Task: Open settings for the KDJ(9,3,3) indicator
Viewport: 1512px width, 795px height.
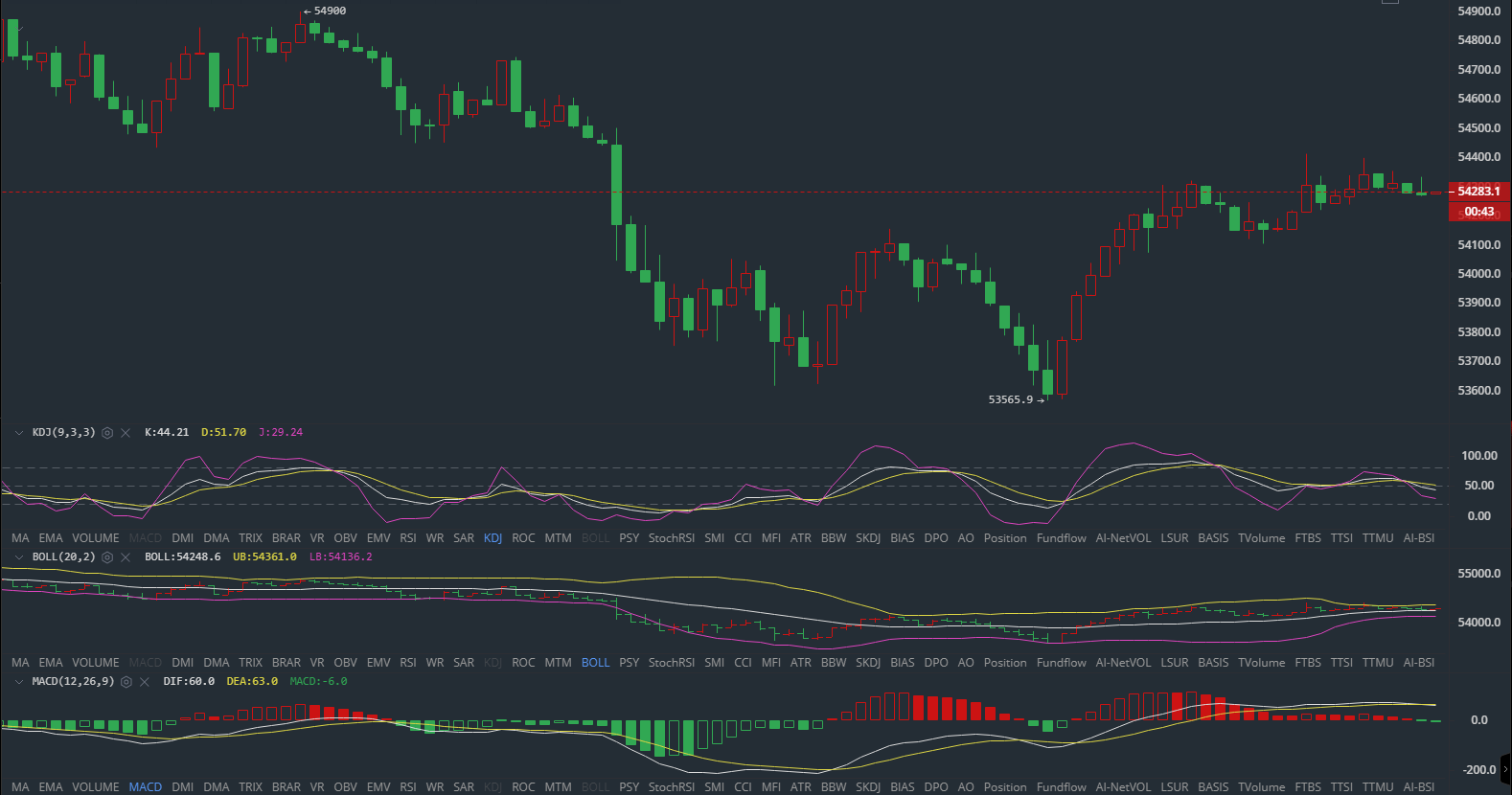Action: point(107,433)
